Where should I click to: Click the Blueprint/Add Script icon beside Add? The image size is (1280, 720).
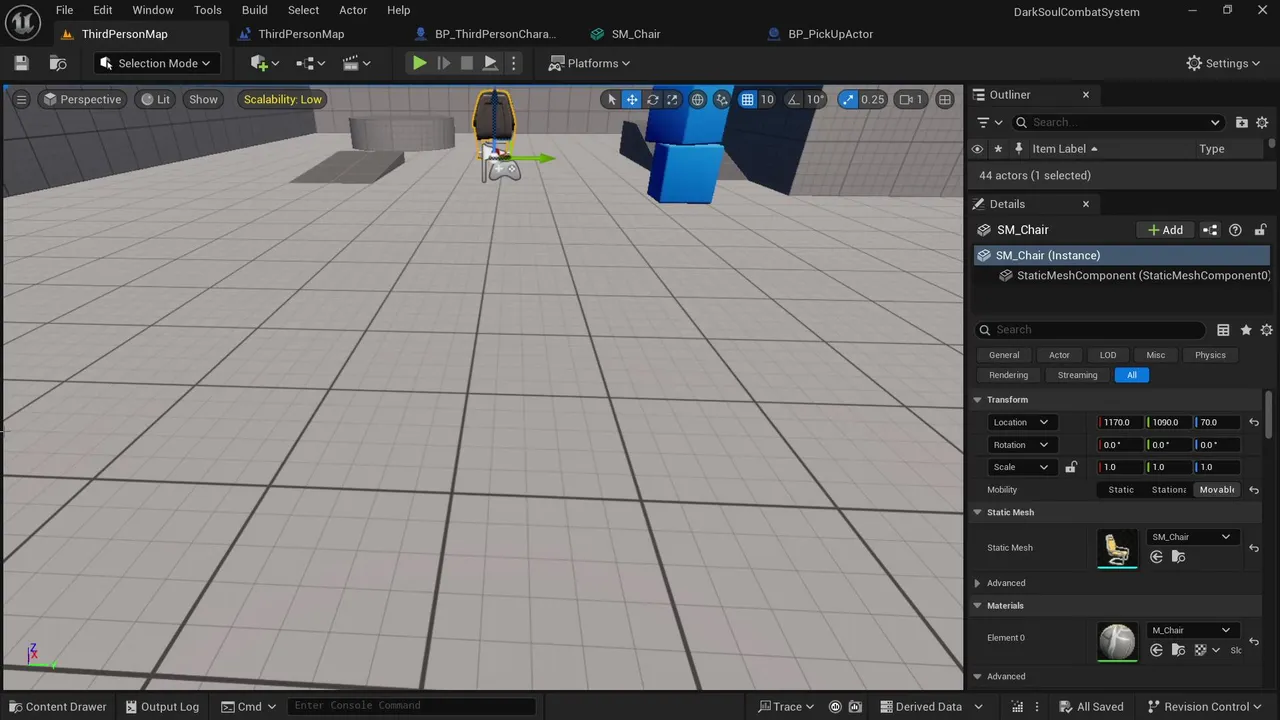coord(1210,230)
